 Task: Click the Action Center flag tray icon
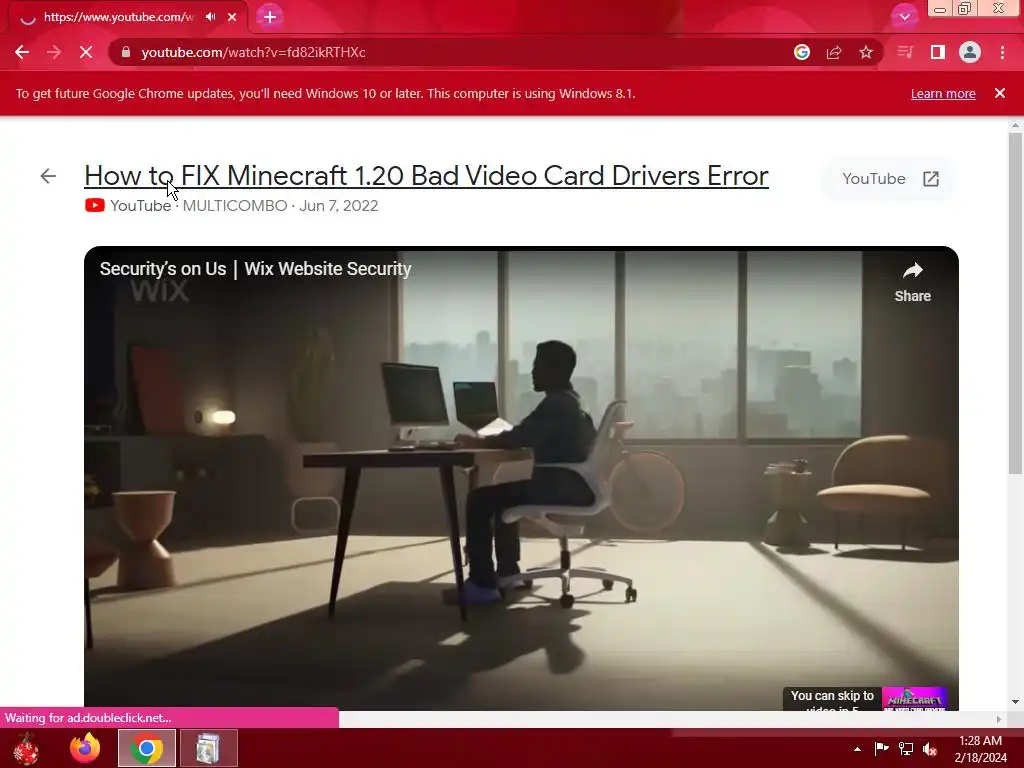click(882, 749)
